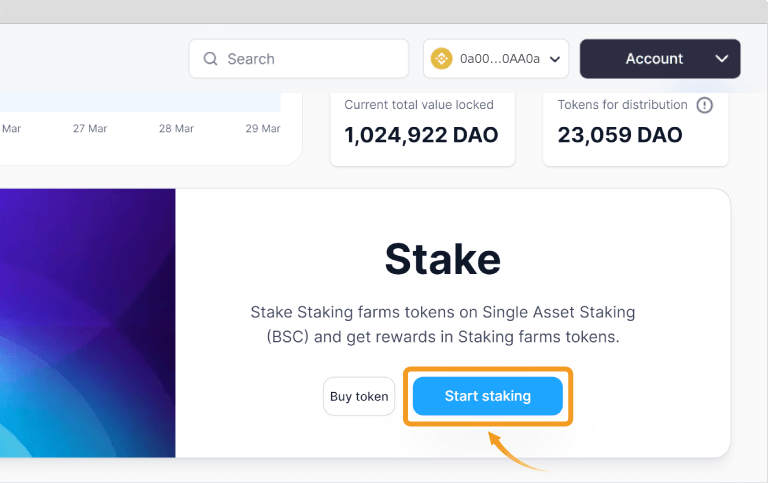This screenshot has height=483, width=768.
Task: Click the Stake heading
Action: [443, 259]
